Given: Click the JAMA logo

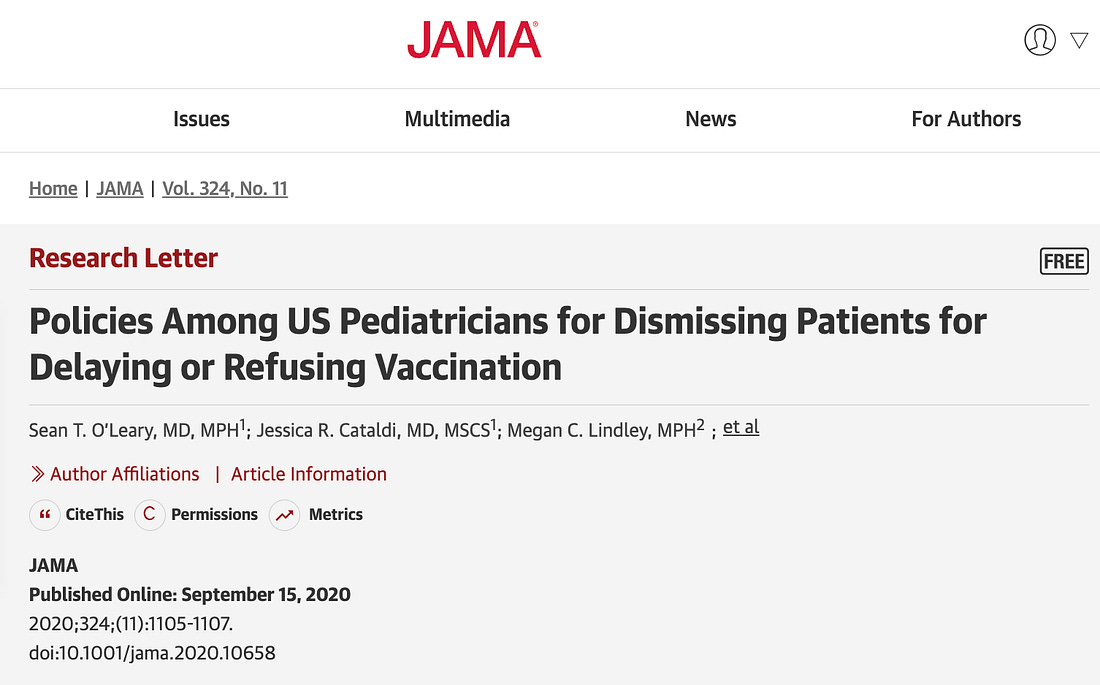Looking at the screenshot, I should [474, 40].
